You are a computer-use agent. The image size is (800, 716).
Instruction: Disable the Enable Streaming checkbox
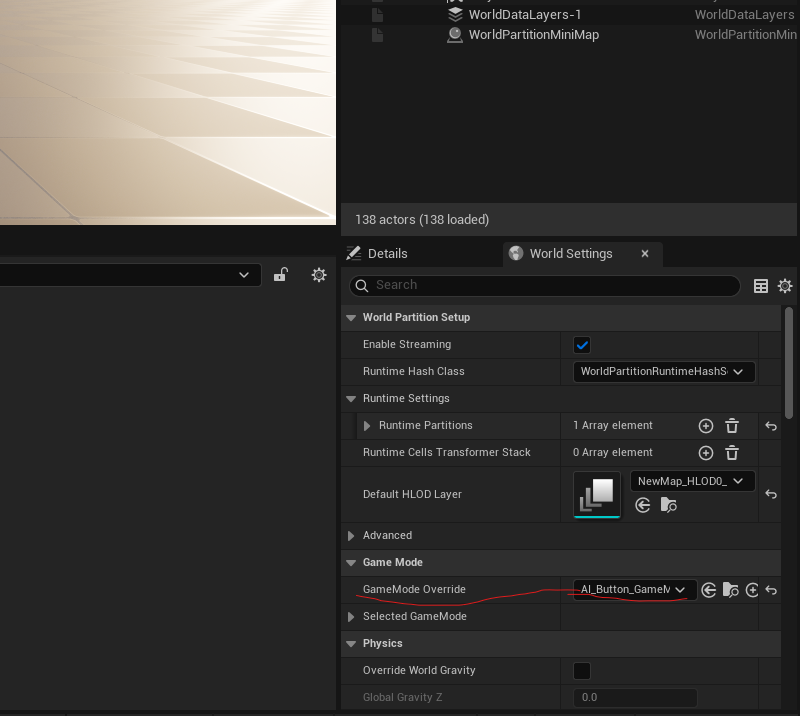pos(582,345)
